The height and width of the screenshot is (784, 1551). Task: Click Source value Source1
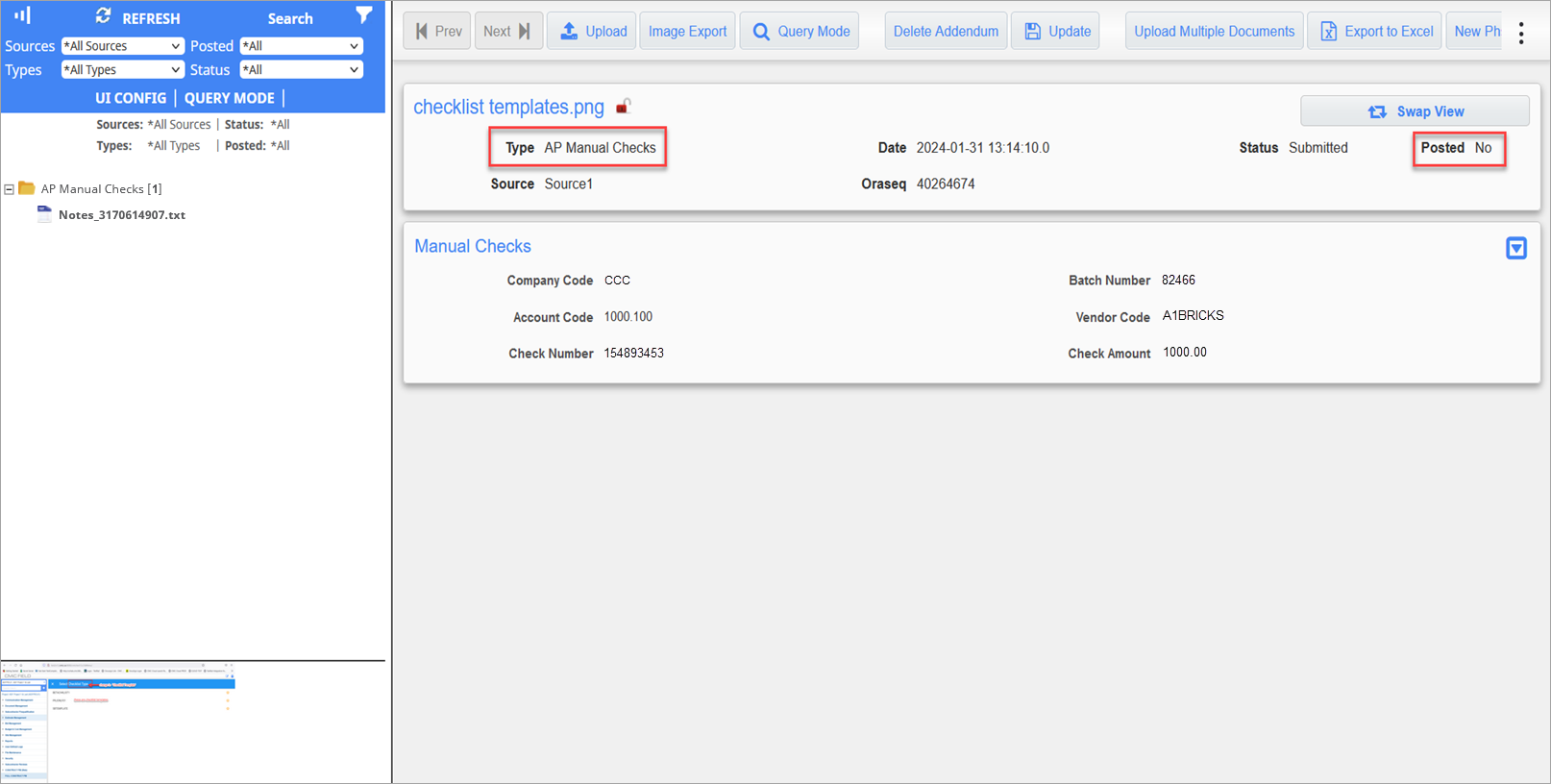tap(569, 184)
